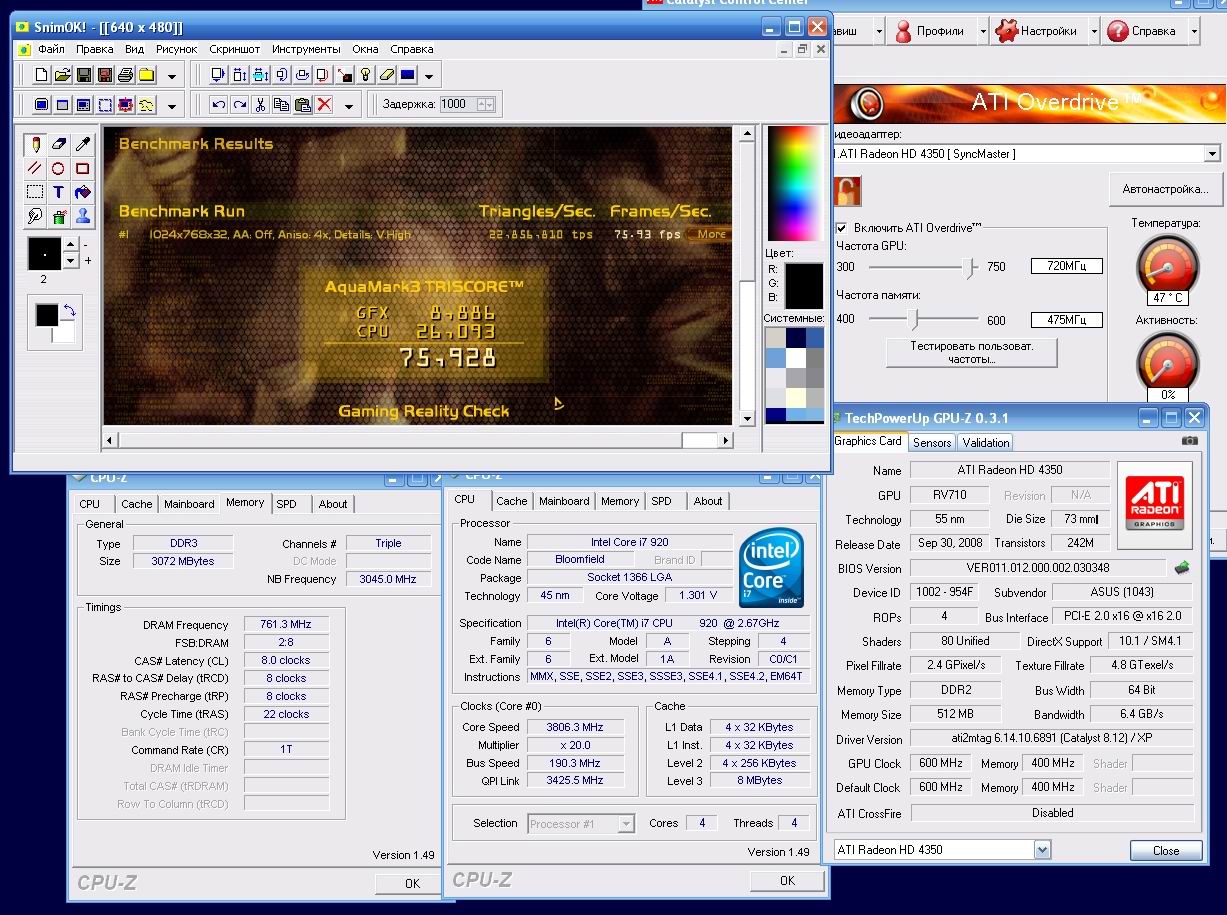Click Тестировать пользоват. частоты button
This screenshot has width=1227, height=915.
[971, 352]
